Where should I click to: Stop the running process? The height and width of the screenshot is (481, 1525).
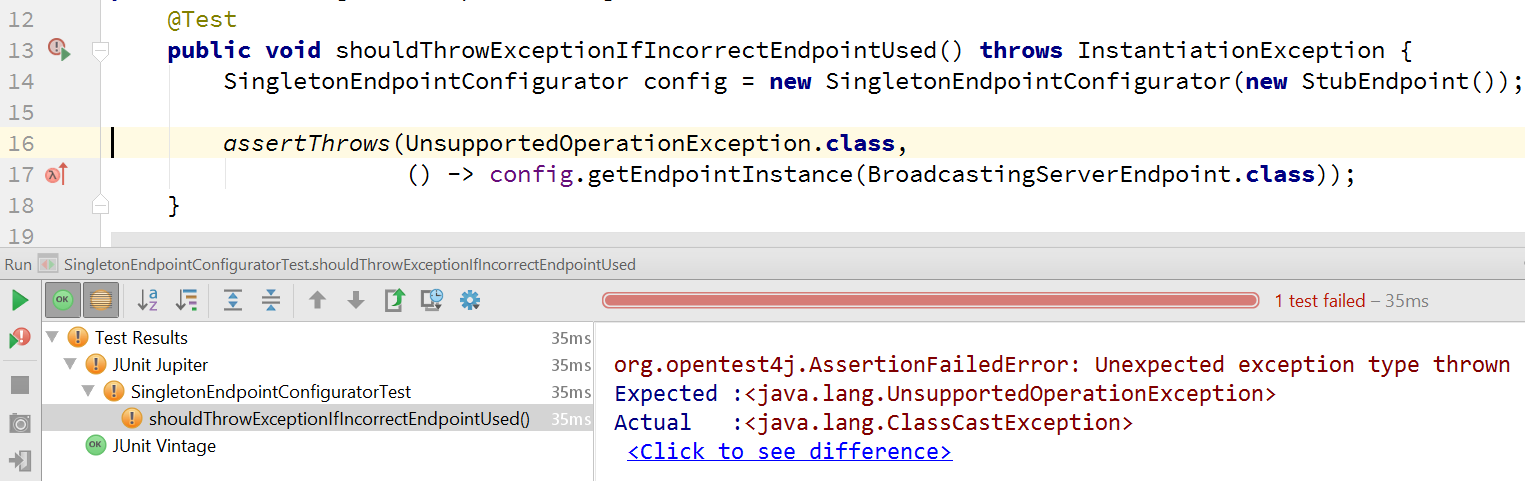pos(19,385)
